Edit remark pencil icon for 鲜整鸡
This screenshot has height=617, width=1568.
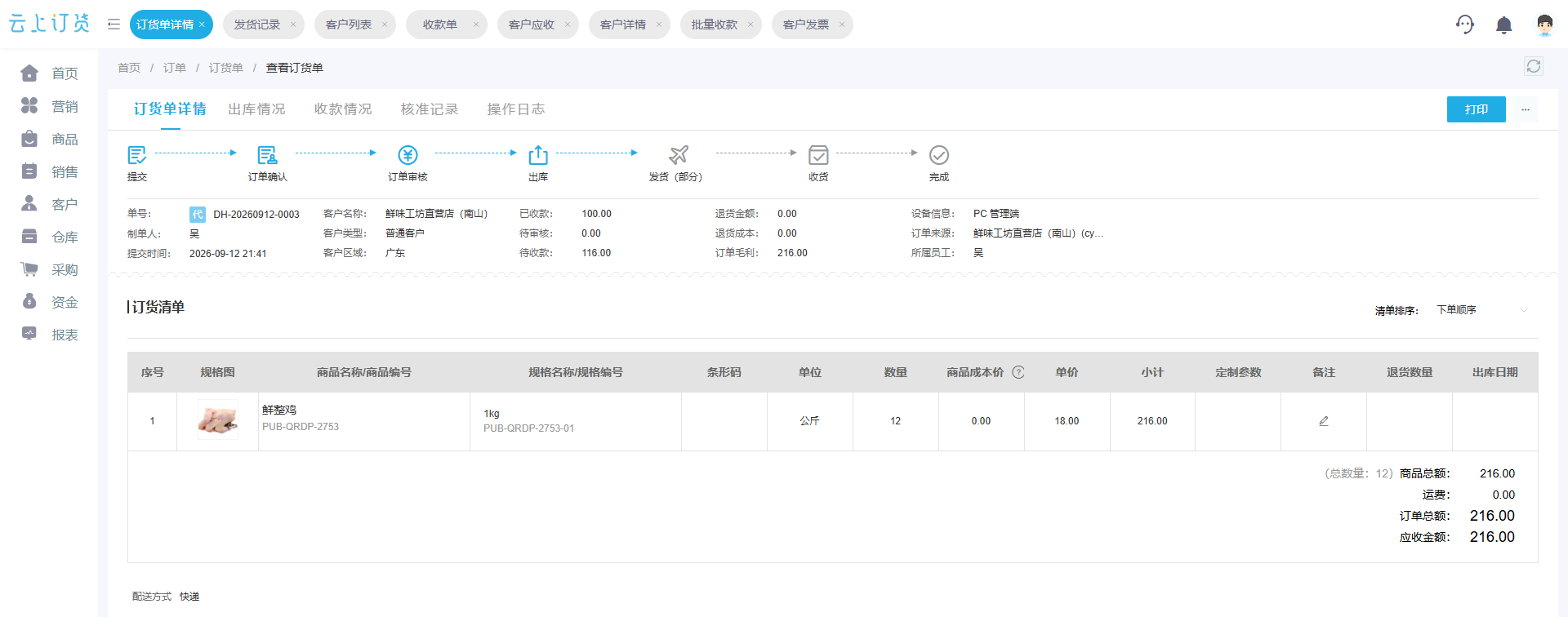pyautogui.click(x=1324, y=421)
